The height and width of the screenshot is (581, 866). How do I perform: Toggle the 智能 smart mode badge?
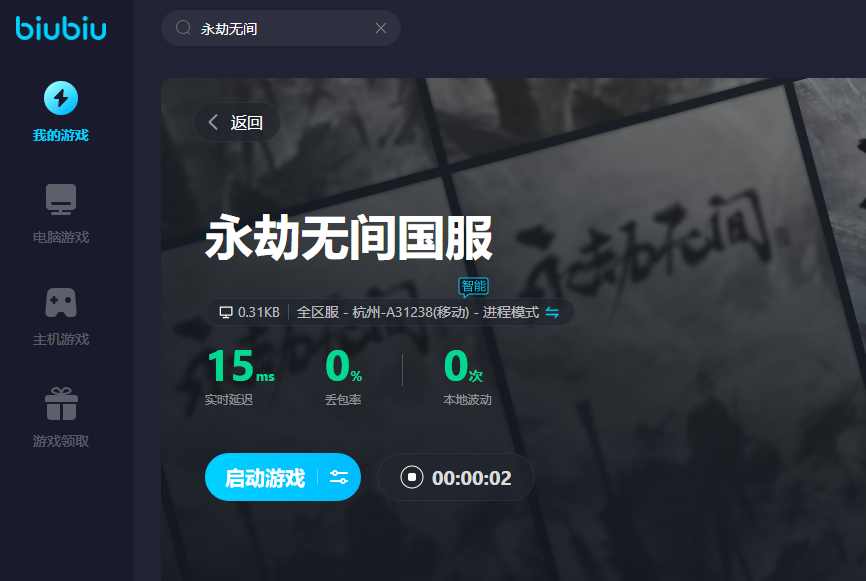click(x=474, y=286)
